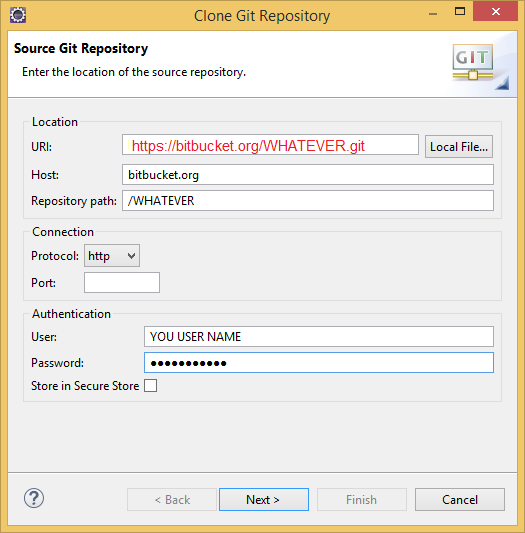Click the 'Protocol:' label
Screen dimensions: 525x533
click(x=55, y=256)
